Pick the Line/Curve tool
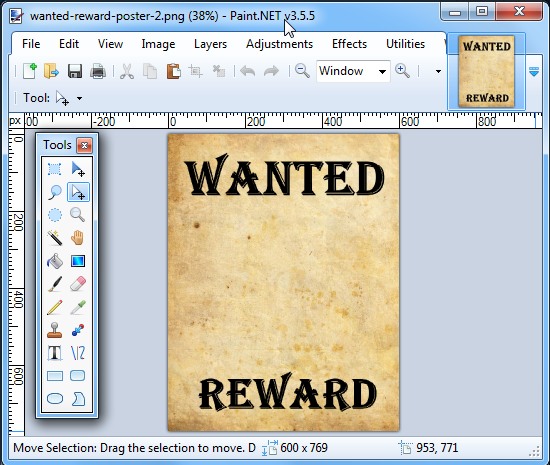 pos(78,353)
